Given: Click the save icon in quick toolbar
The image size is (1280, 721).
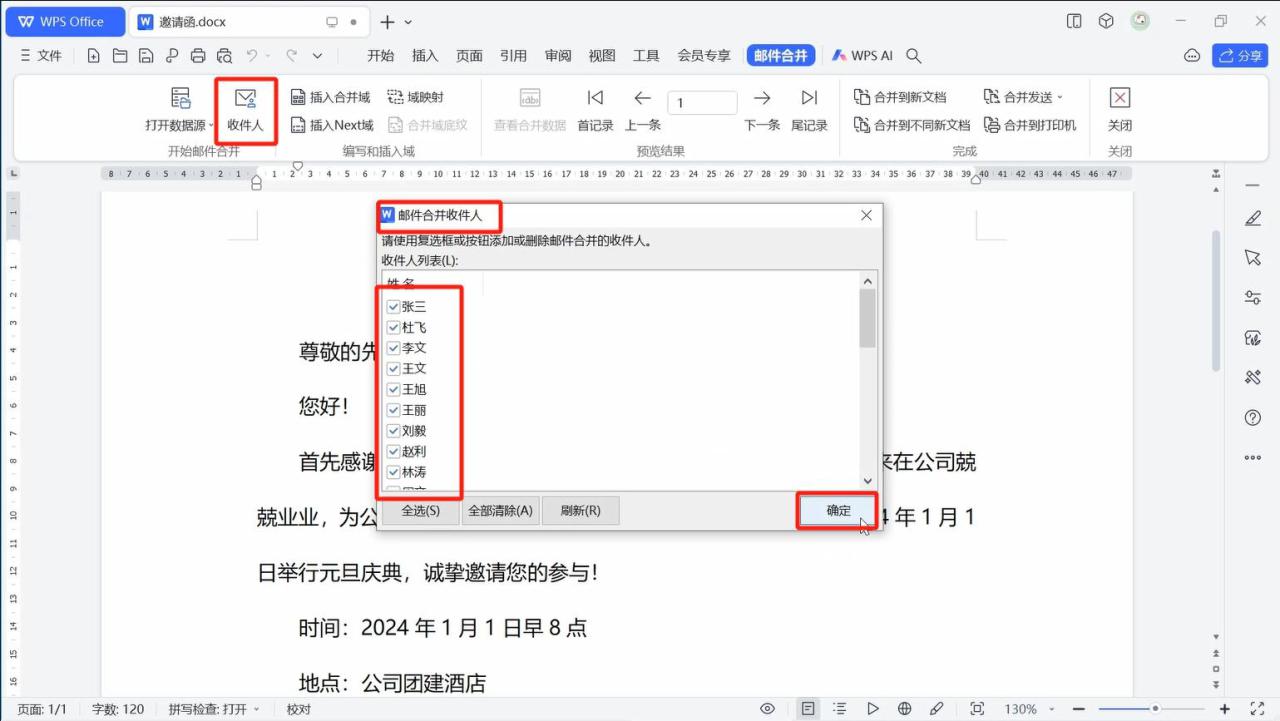Looking at the screenshot, I should [x=146, y=56].
